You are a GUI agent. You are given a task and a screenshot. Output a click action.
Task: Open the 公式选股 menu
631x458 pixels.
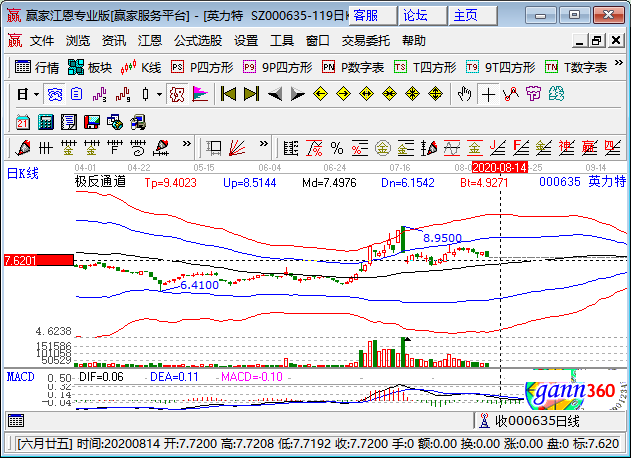198,41
